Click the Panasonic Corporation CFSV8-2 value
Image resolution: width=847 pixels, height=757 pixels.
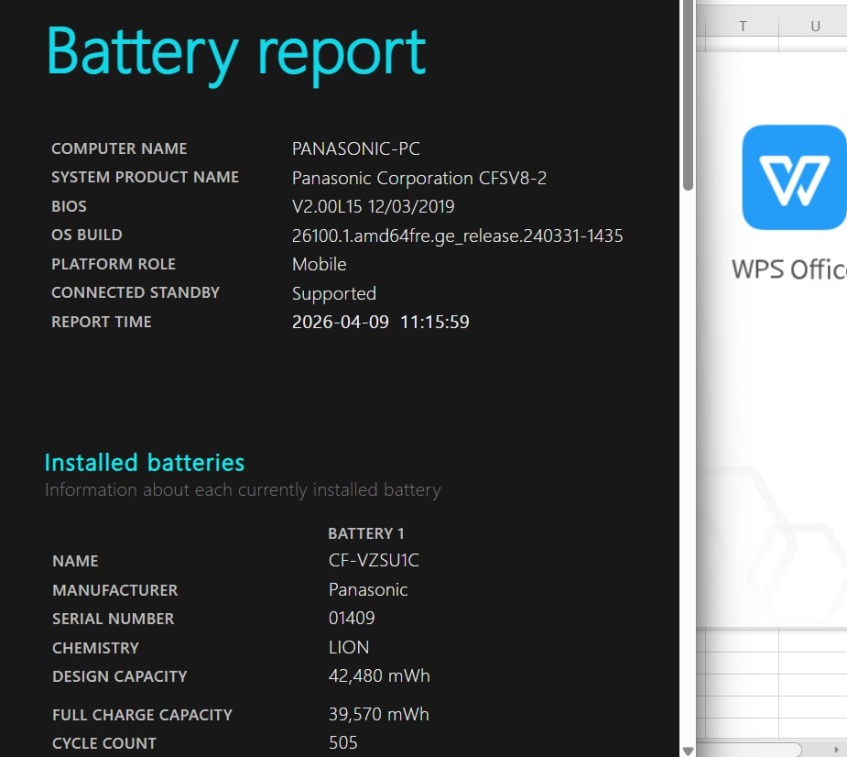[419, 178]
